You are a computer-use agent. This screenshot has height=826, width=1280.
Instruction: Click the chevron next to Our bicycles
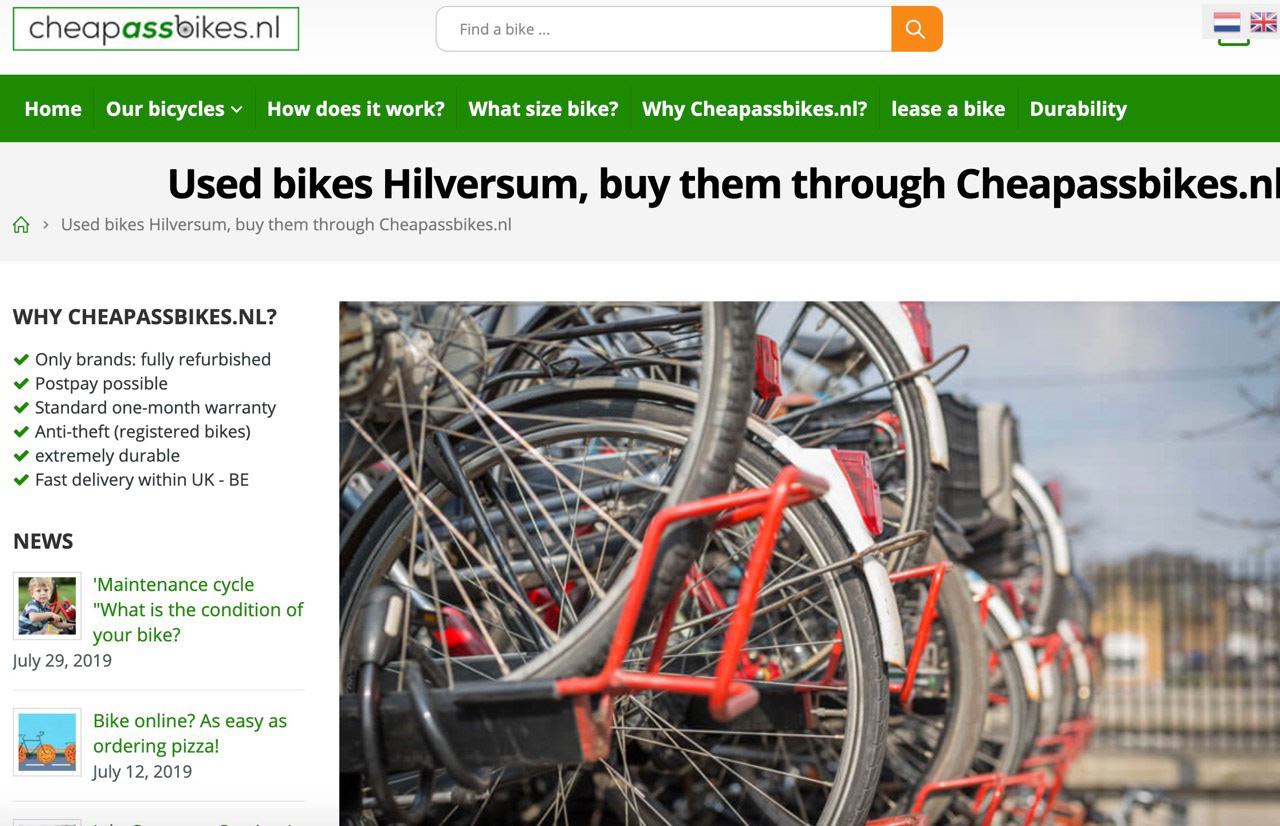[237, 110]
